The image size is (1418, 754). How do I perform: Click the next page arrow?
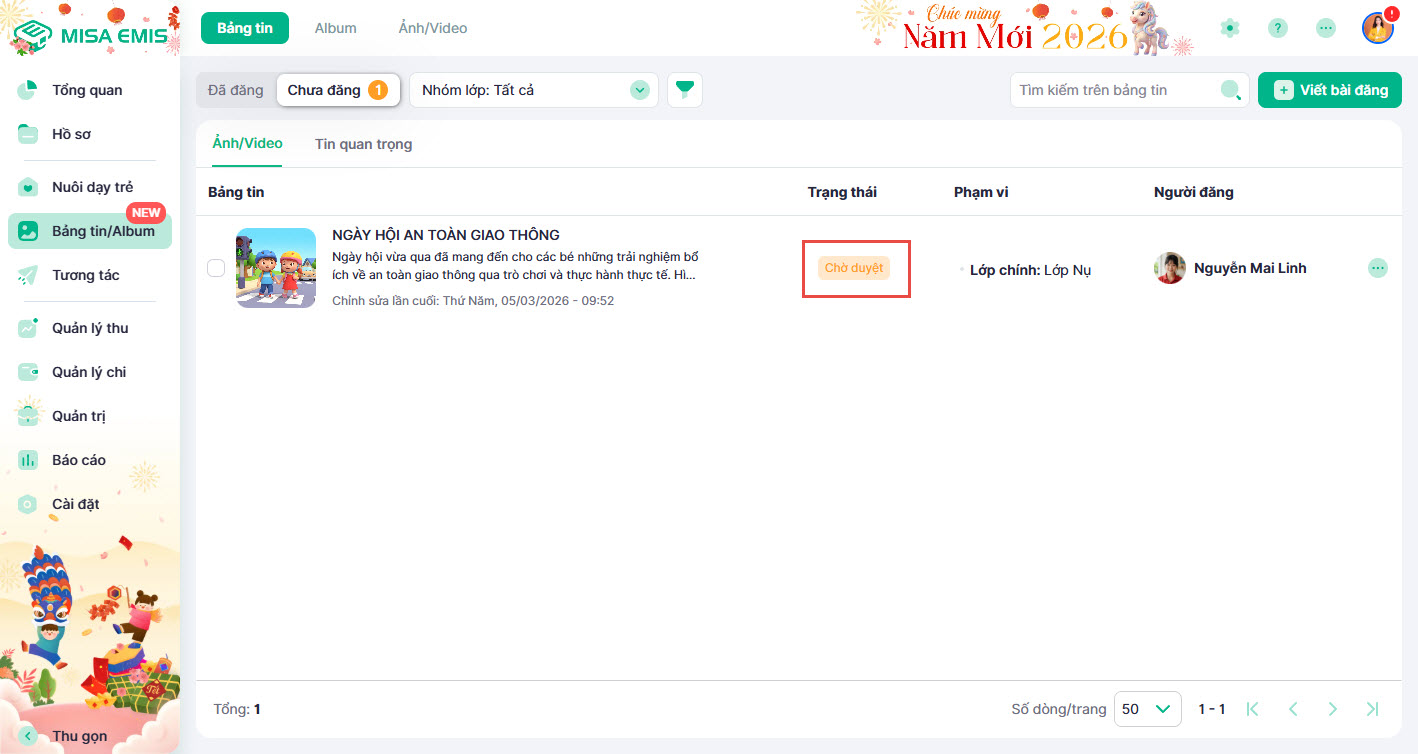point(1332,709)
